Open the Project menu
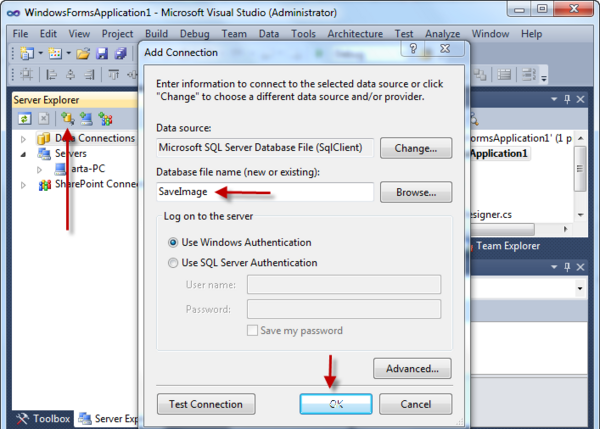Screen dimensions: 600x429 click(x=117, y=34)
